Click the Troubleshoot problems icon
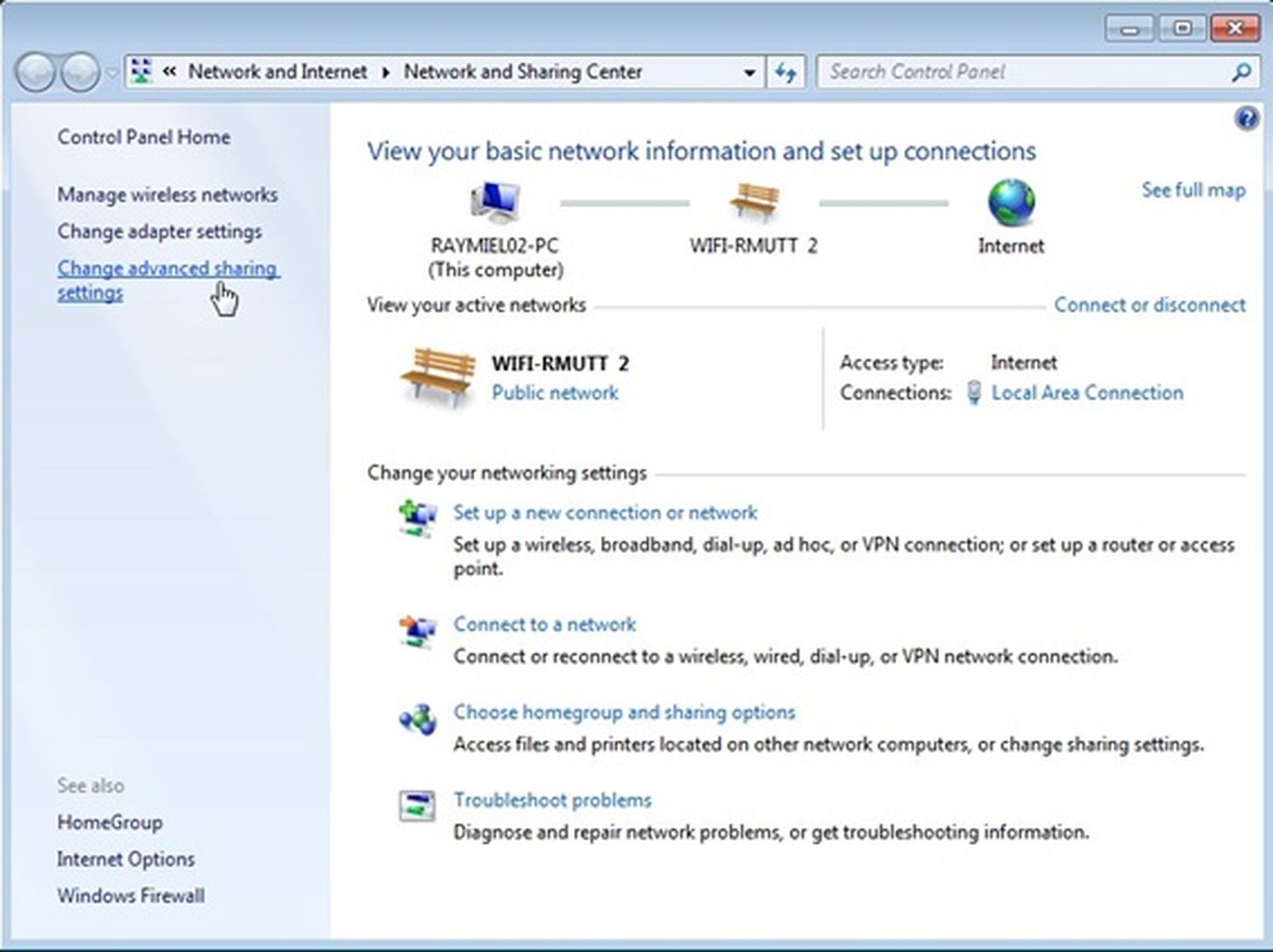Image resolution: width=1273 pixels, height=952 pixels. tap(418, 806)
